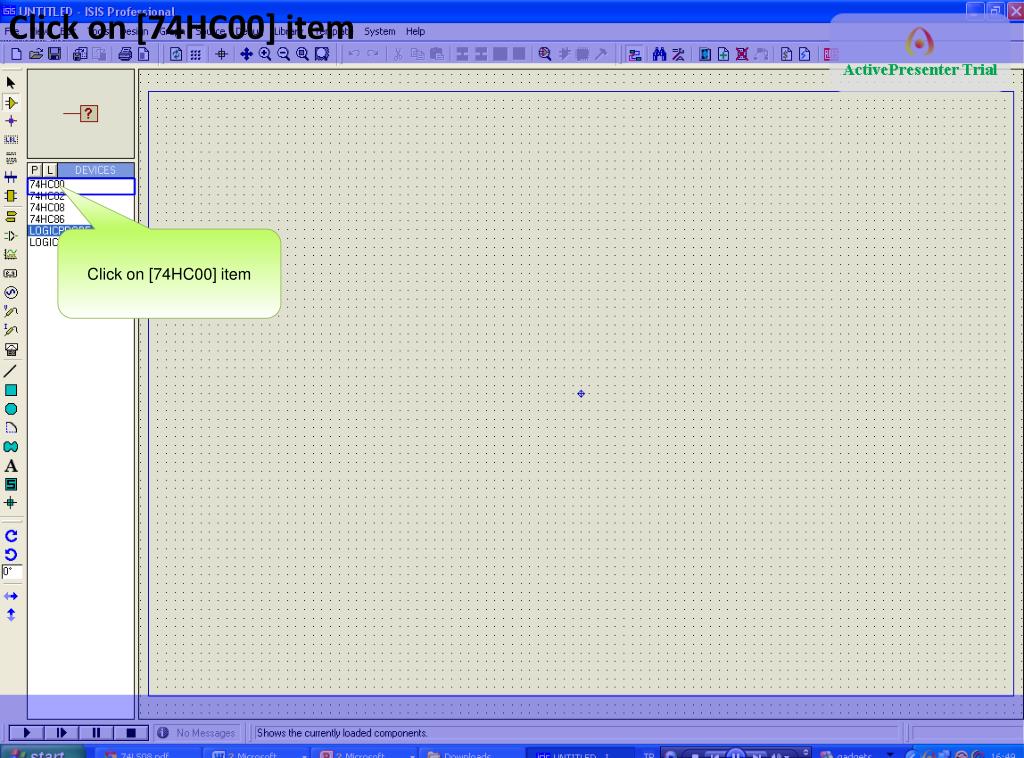Viewport: 1024px width, 758px height.
Task: Select the 74HC00 device item
Action: point(81,185)
